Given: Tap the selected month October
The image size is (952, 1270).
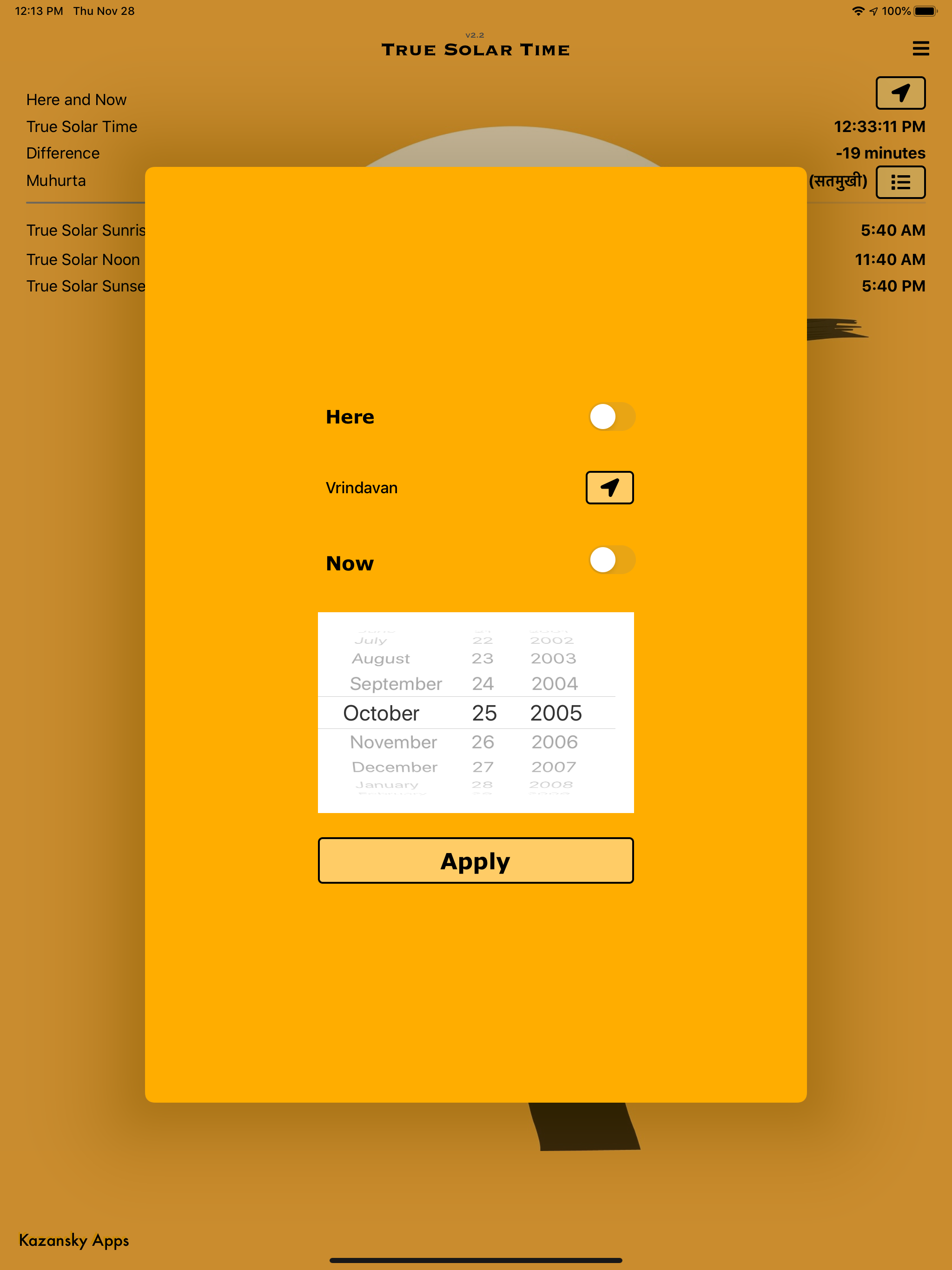Looking at the screenshot, I should [x=381, y=713].
